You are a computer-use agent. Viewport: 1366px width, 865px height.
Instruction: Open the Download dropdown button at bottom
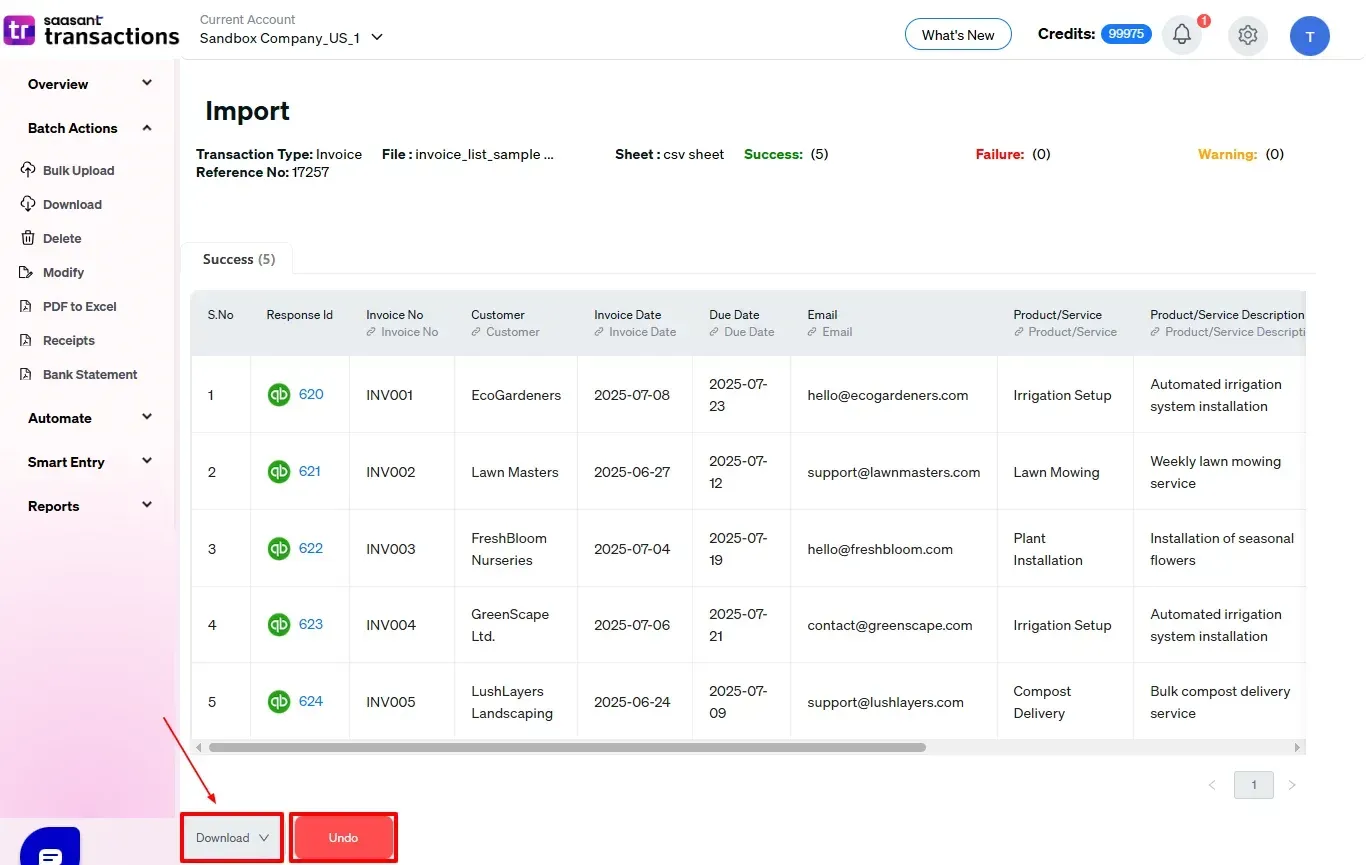(x=232, y=838)
